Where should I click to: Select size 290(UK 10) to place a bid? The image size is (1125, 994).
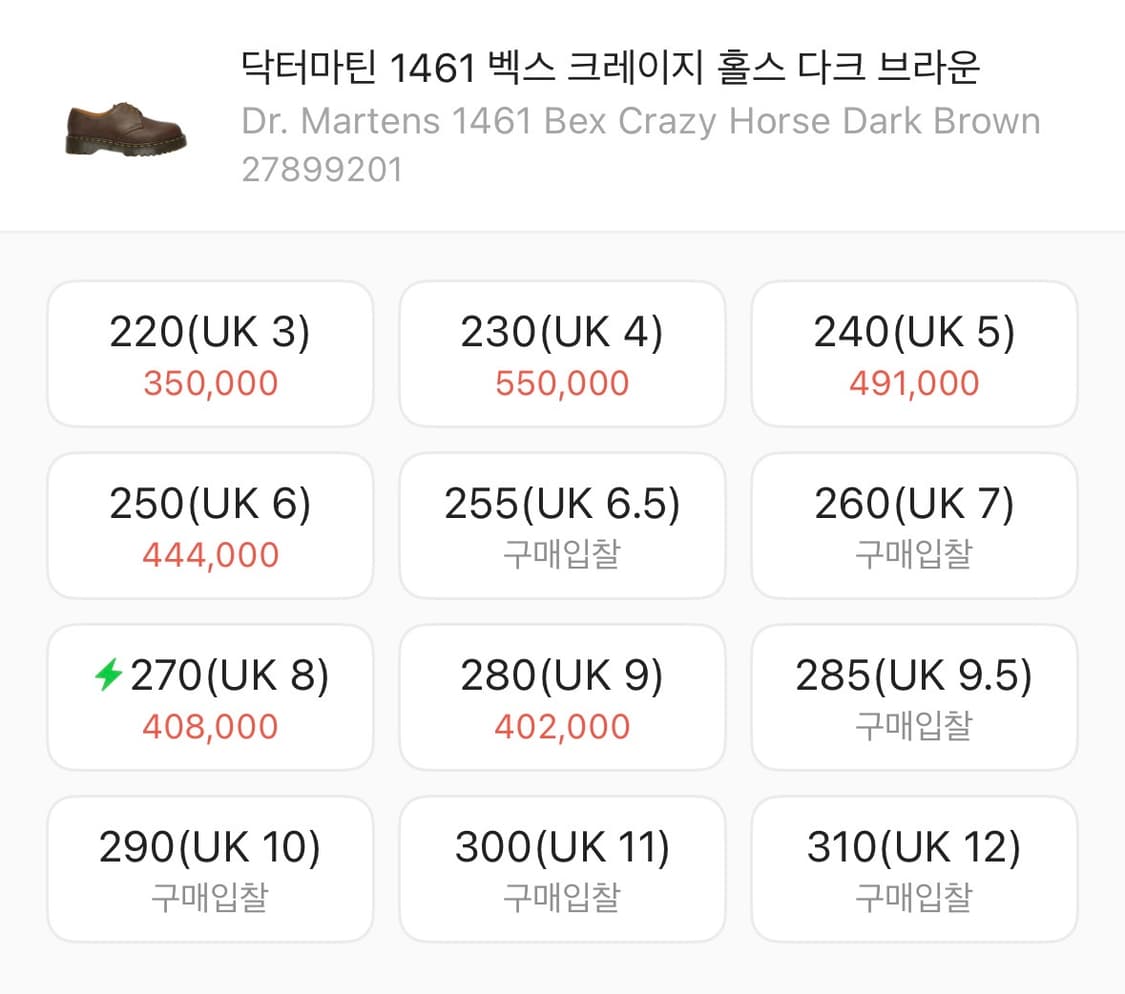(x=209, y=868)
